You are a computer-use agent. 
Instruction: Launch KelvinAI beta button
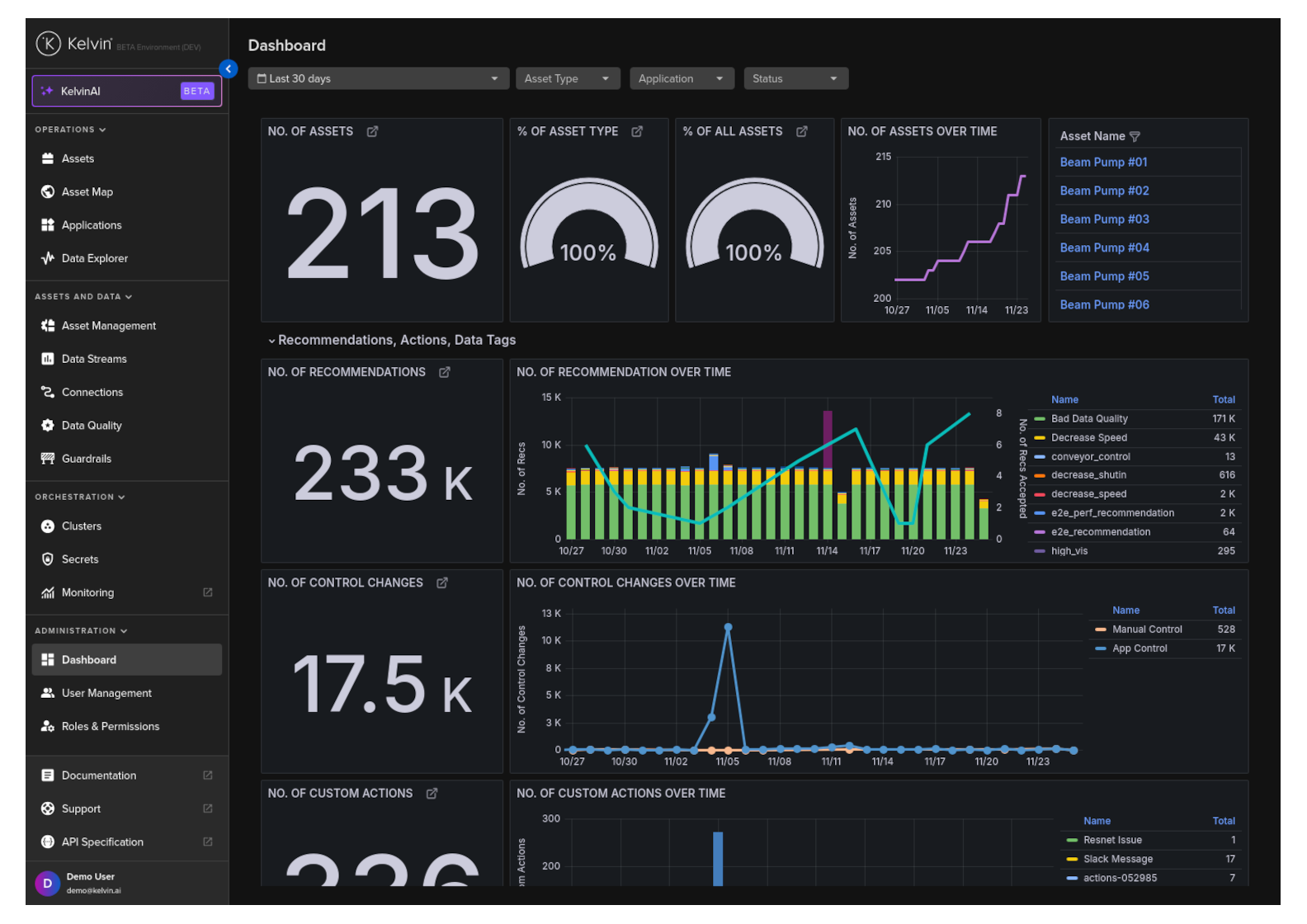[127, 92]
